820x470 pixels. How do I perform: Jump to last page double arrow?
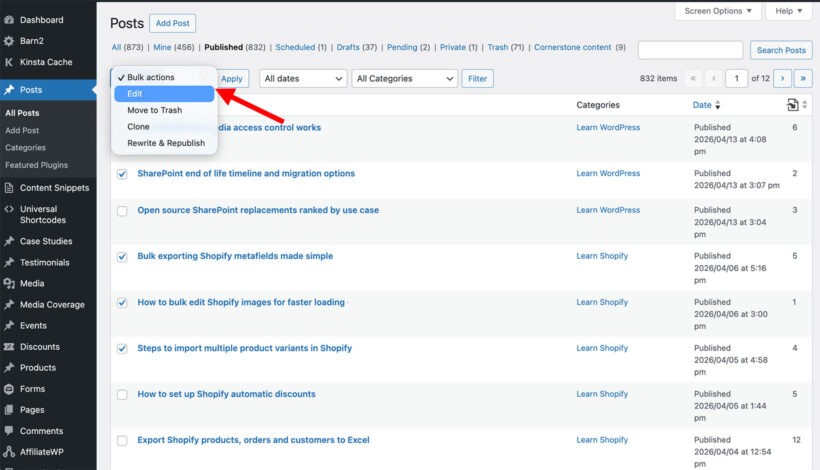(803, 78)
